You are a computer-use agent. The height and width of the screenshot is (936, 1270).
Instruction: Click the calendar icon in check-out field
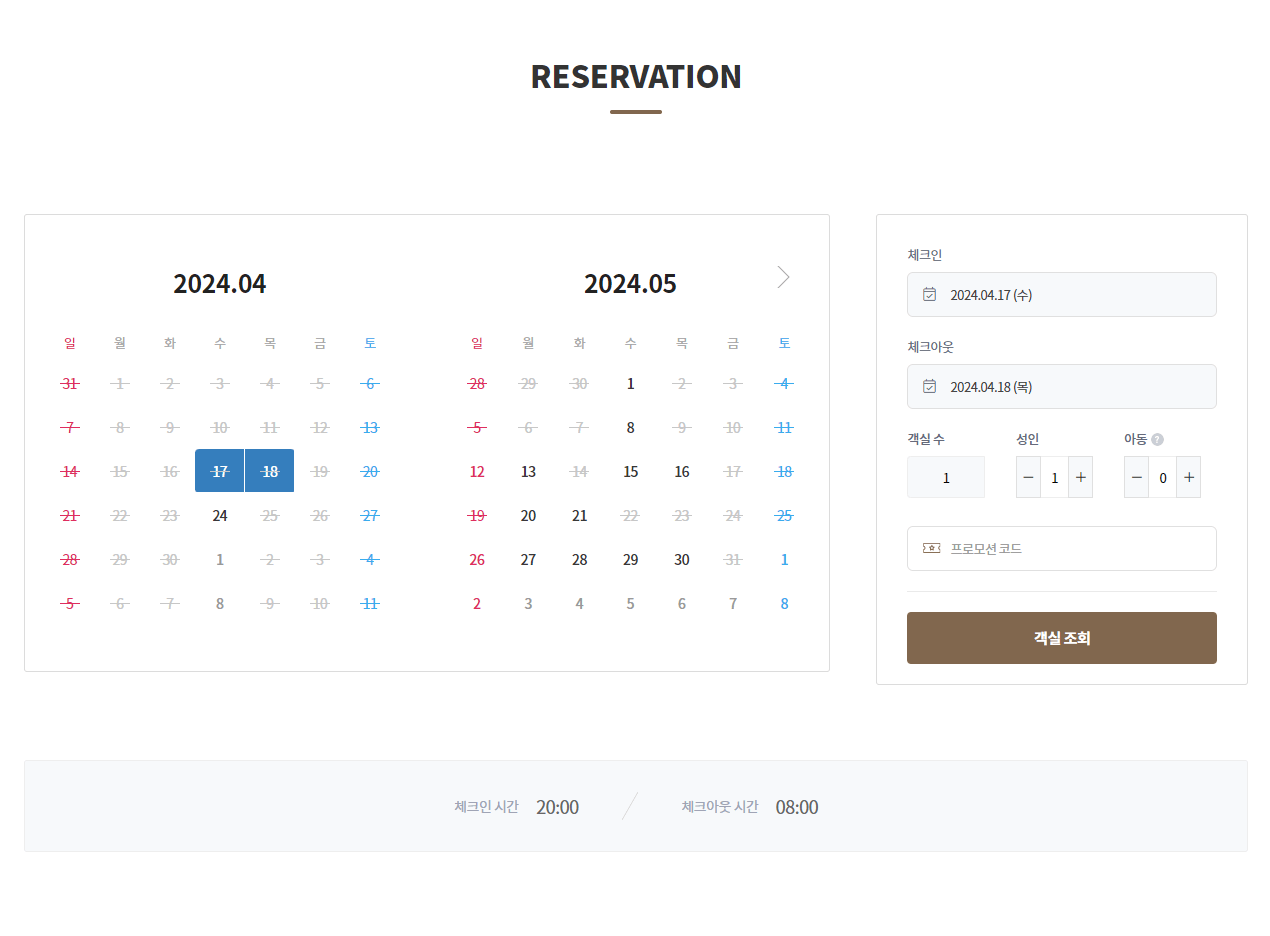pos(929,386)
